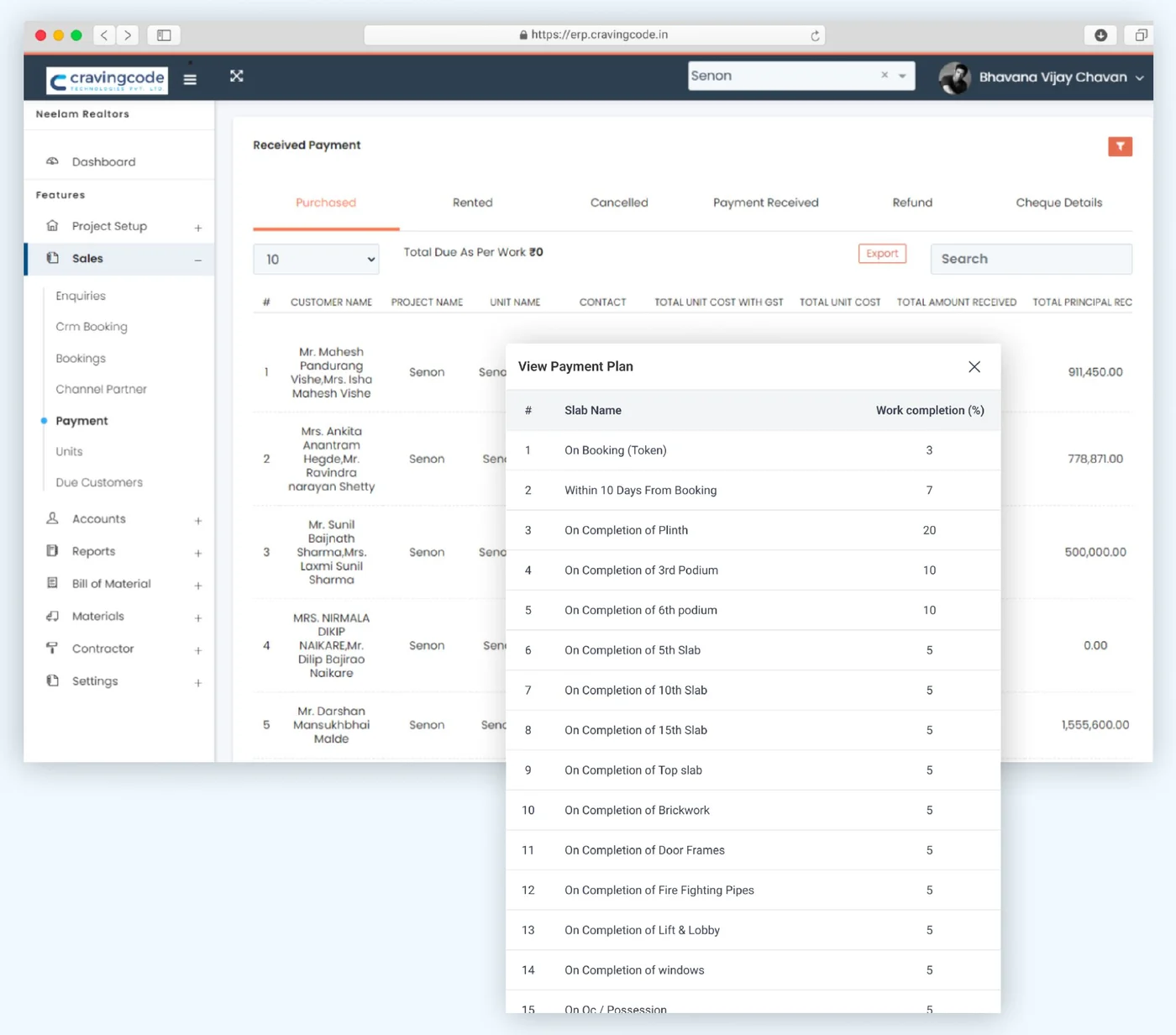Click browser forward arrow button

(x=128, y=35)
